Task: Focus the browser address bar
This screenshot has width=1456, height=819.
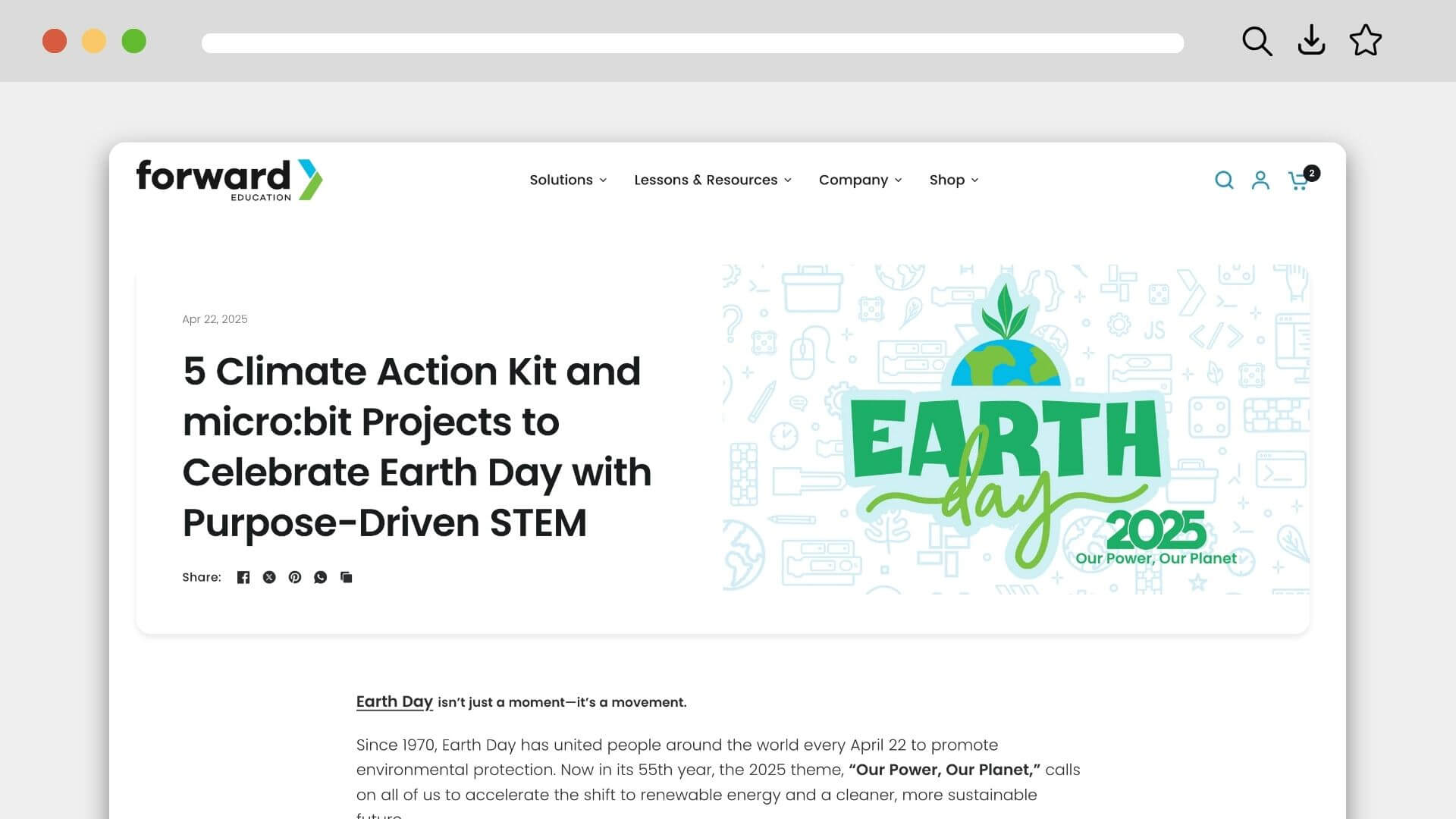Action: [692, 43]
